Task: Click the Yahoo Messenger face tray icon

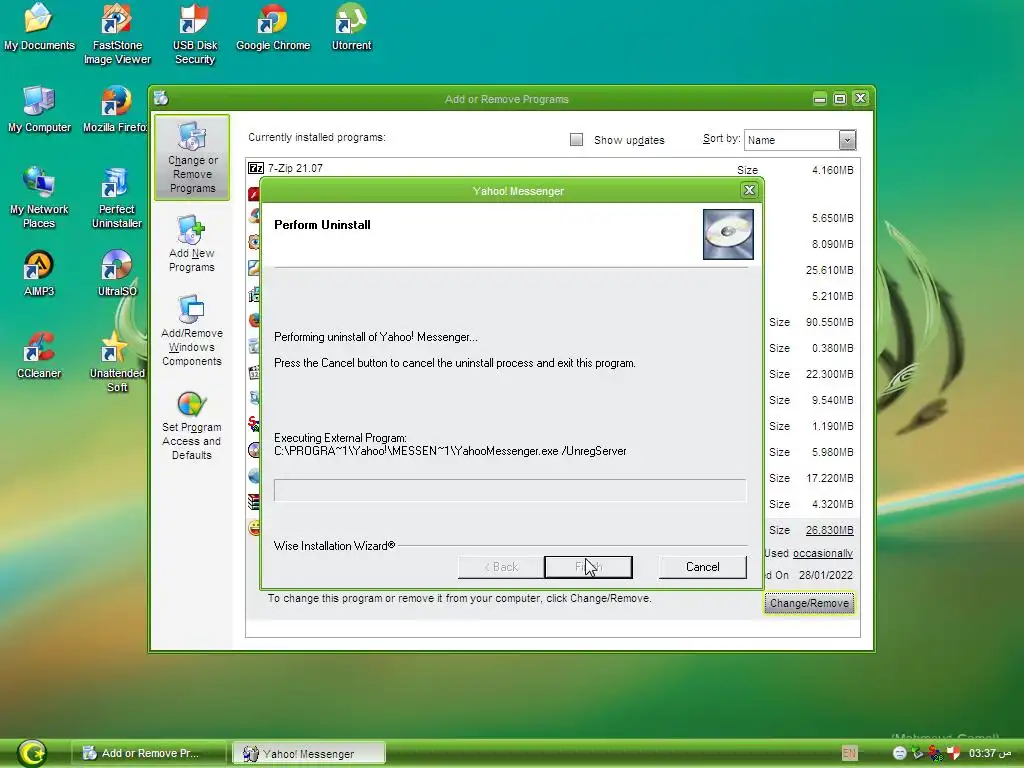Action: pos(899,753)
